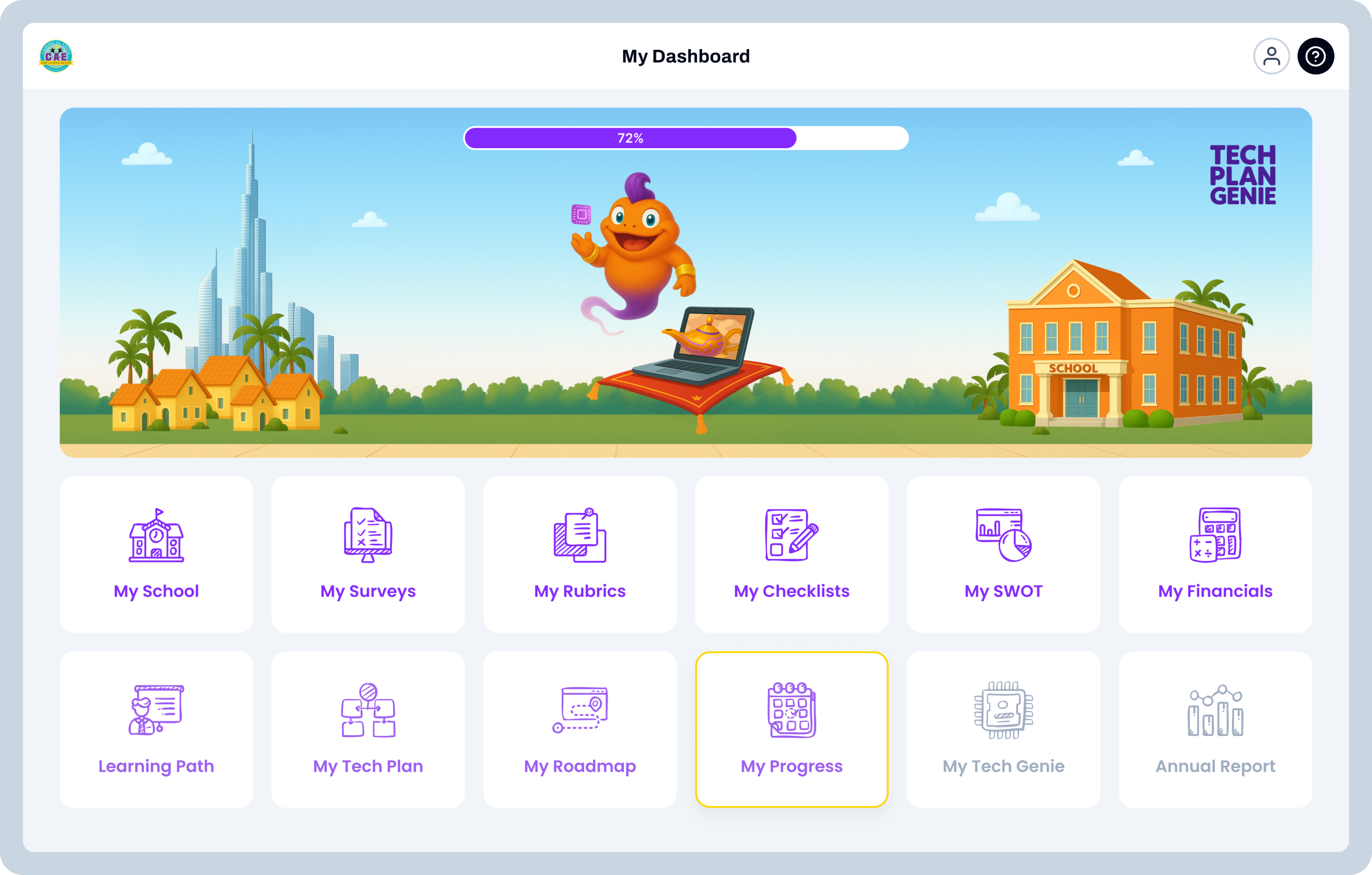Click the My Tech Plan flowchart icon

(x=368, y=710)
